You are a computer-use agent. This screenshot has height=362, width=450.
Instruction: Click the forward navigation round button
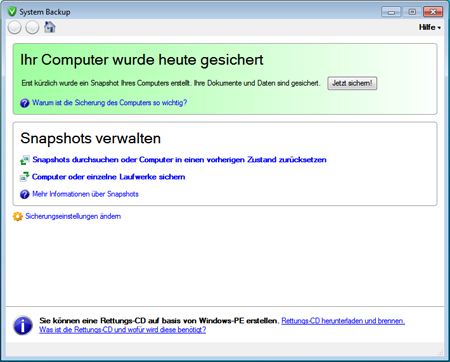[x=32, y=27]
